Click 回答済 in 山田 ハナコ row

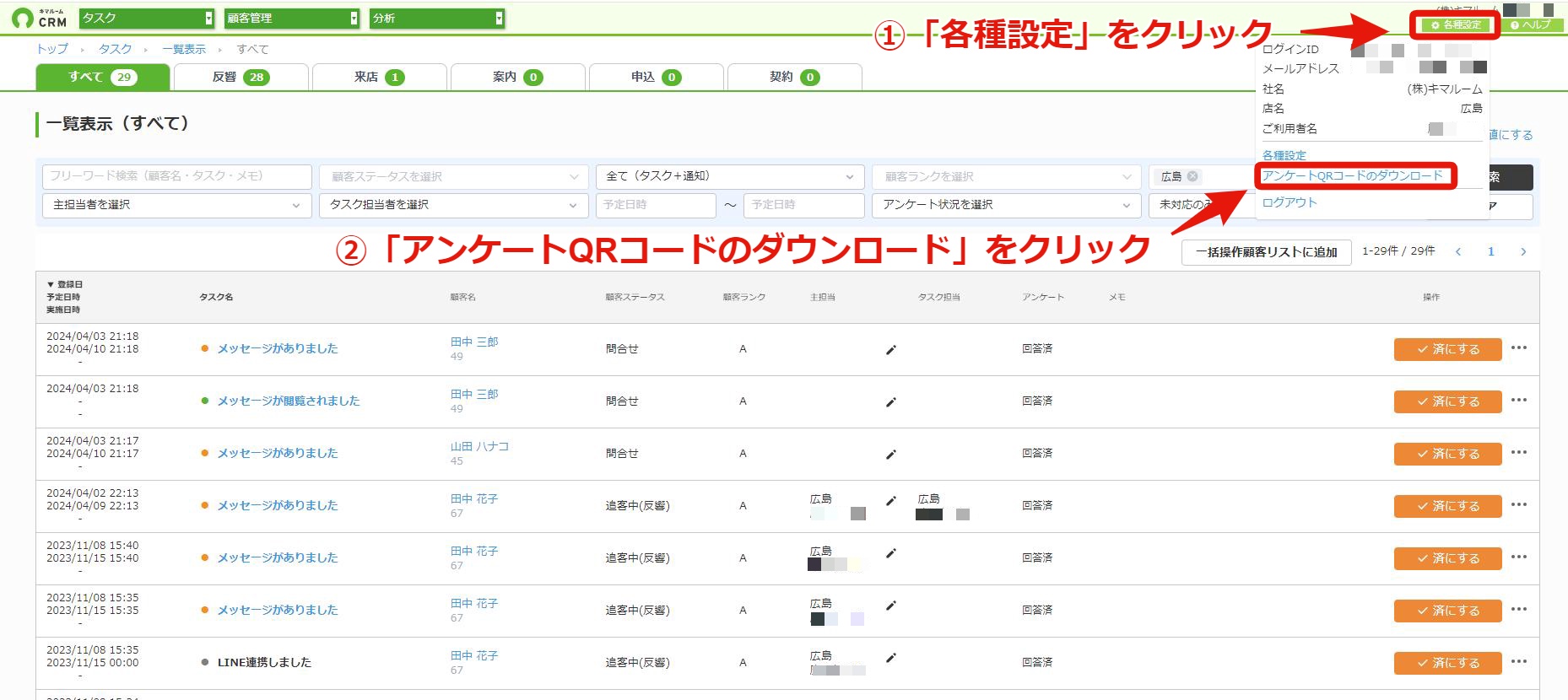[1037, 453]
